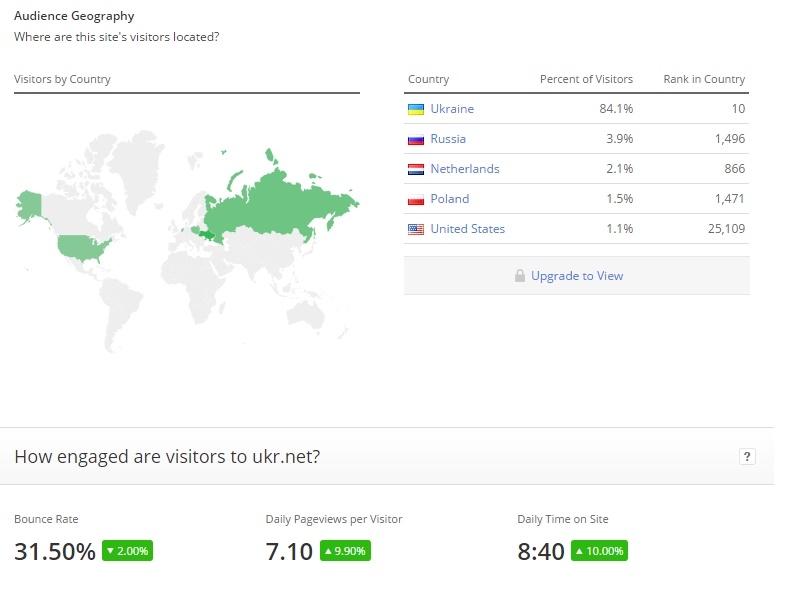Image resolution: width=791 pixels, height=607 pixels.
Task: Open the question mark help icon
Action: (x=746, y=457)
